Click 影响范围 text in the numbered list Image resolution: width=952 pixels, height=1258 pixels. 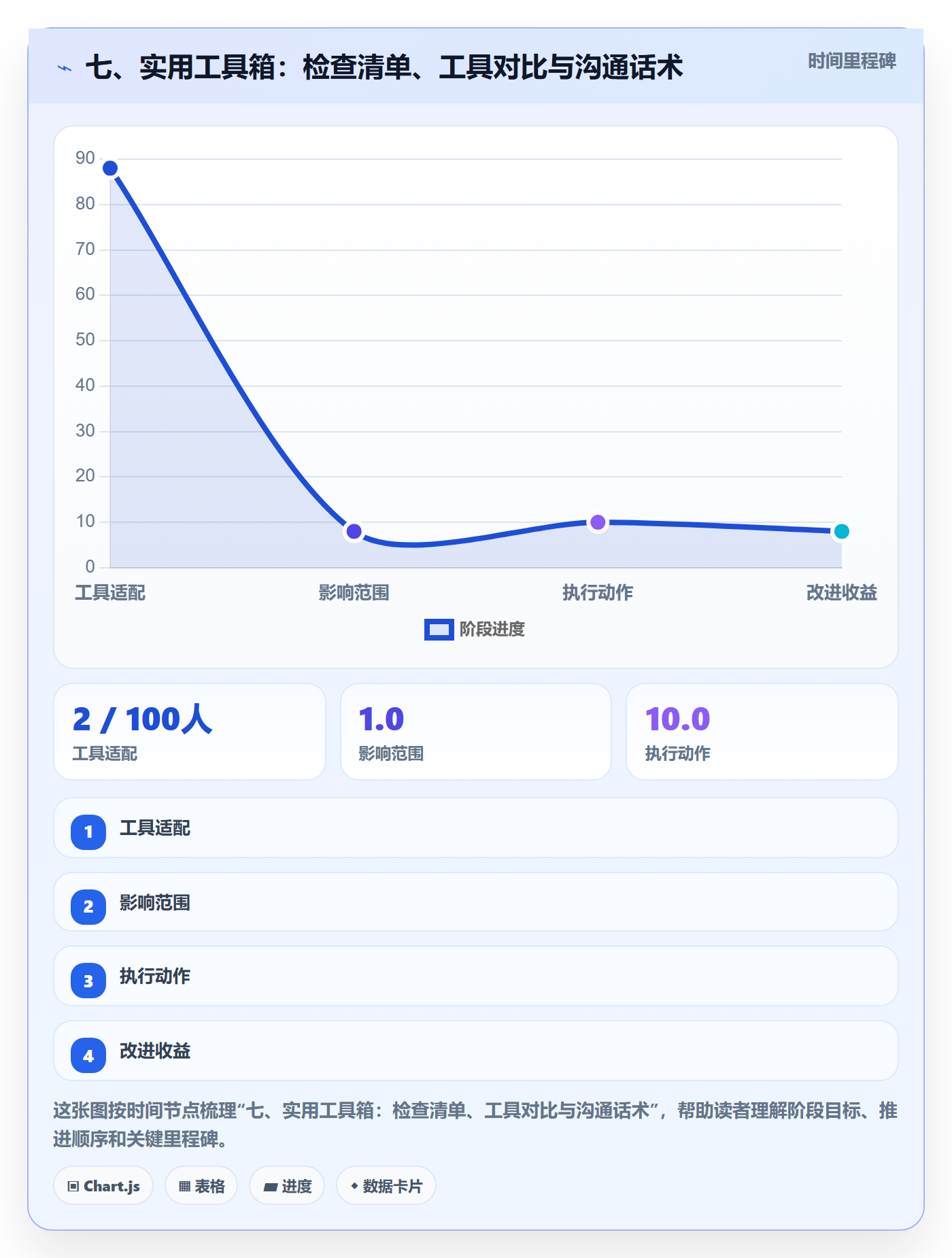coord(155,903)
